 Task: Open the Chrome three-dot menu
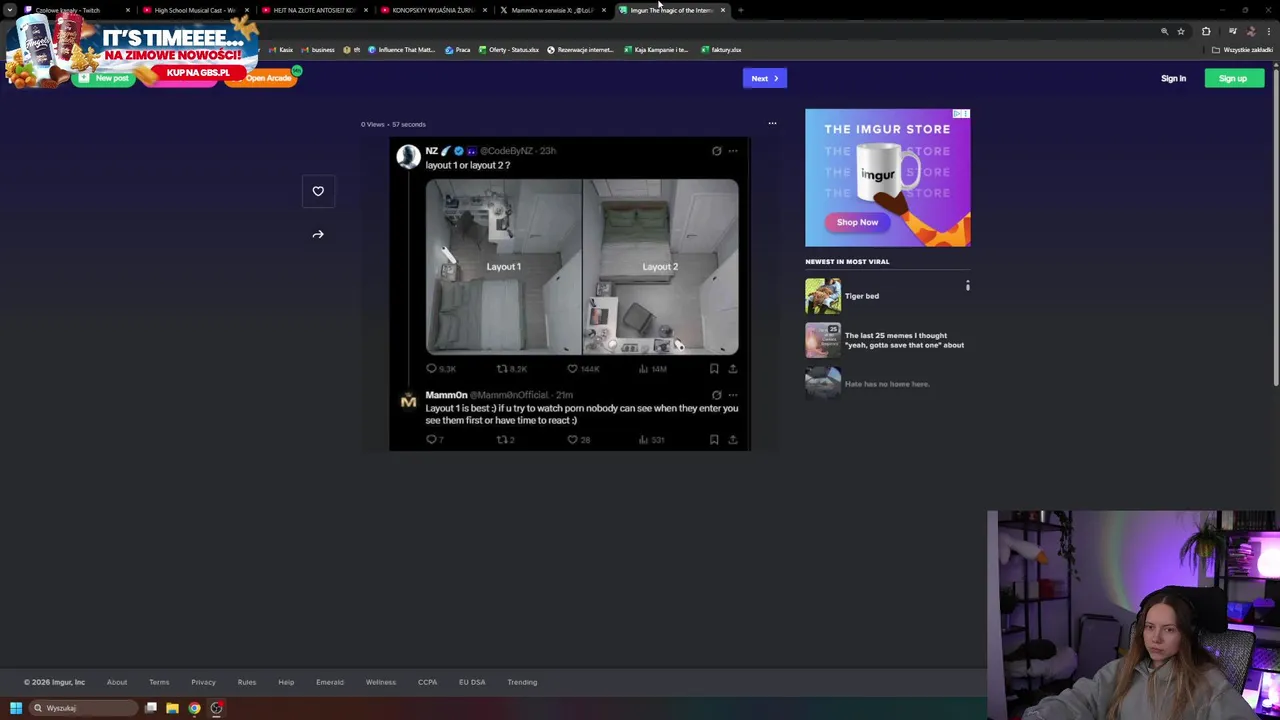click(x=1269, y=31)
